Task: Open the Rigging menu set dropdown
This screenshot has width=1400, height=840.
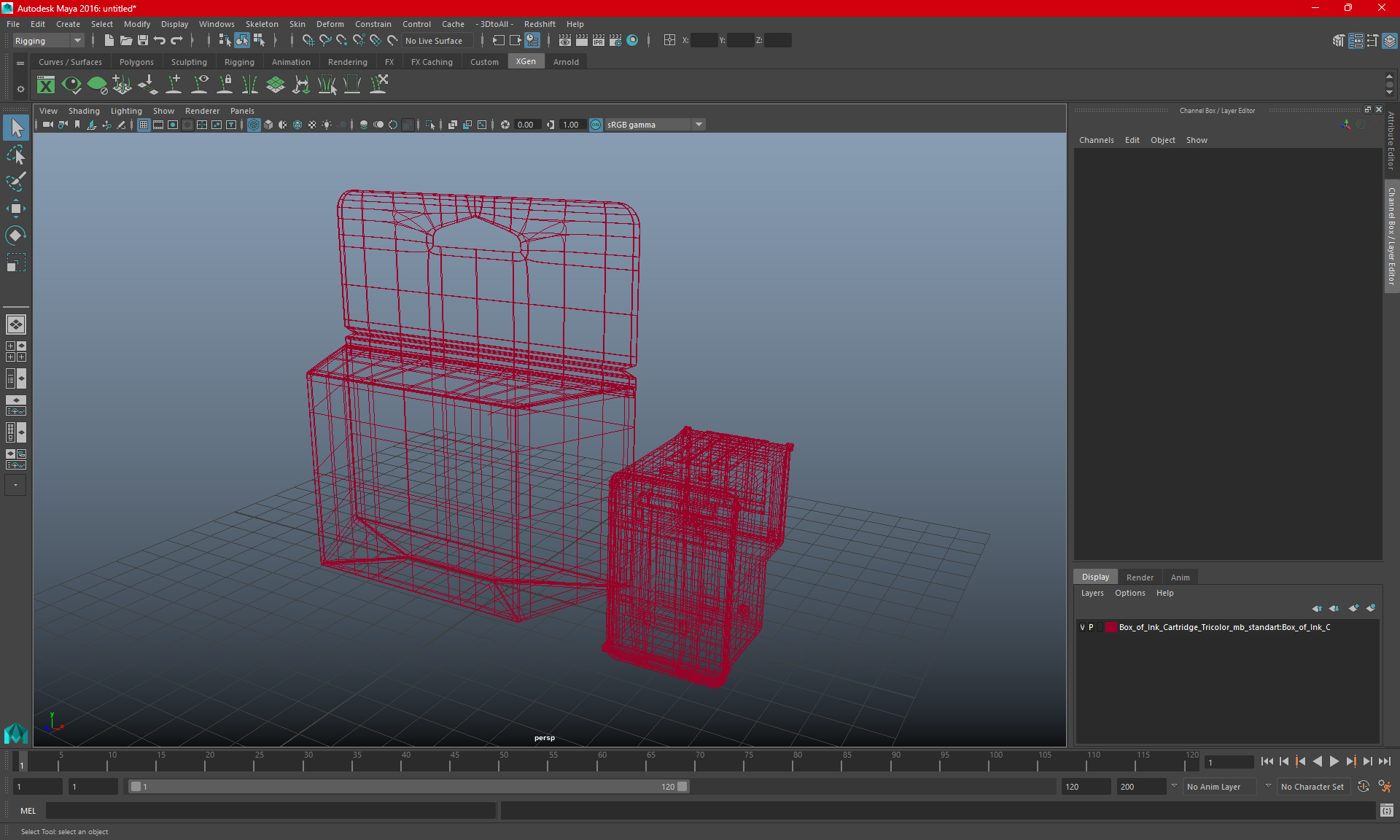Action: pos(48,41)
